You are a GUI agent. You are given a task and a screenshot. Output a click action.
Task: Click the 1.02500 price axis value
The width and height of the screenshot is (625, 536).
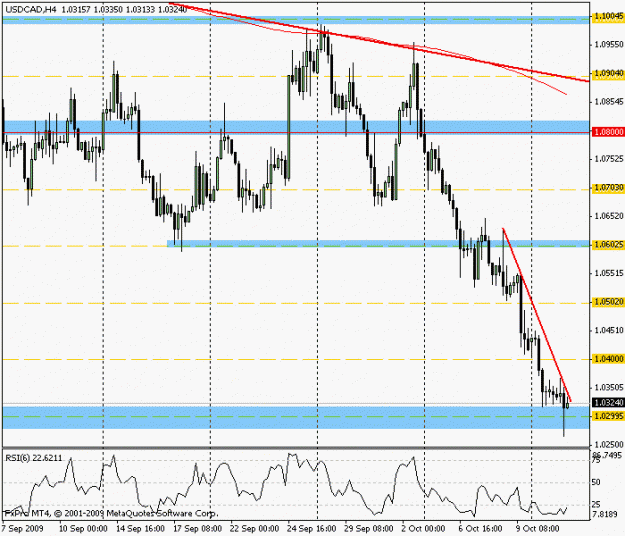(608, 444)
